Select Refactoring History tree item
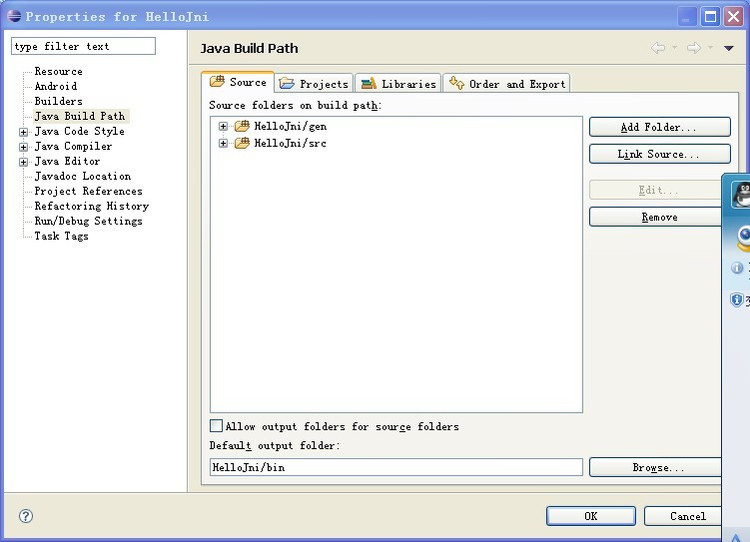 tap(91, 206)
